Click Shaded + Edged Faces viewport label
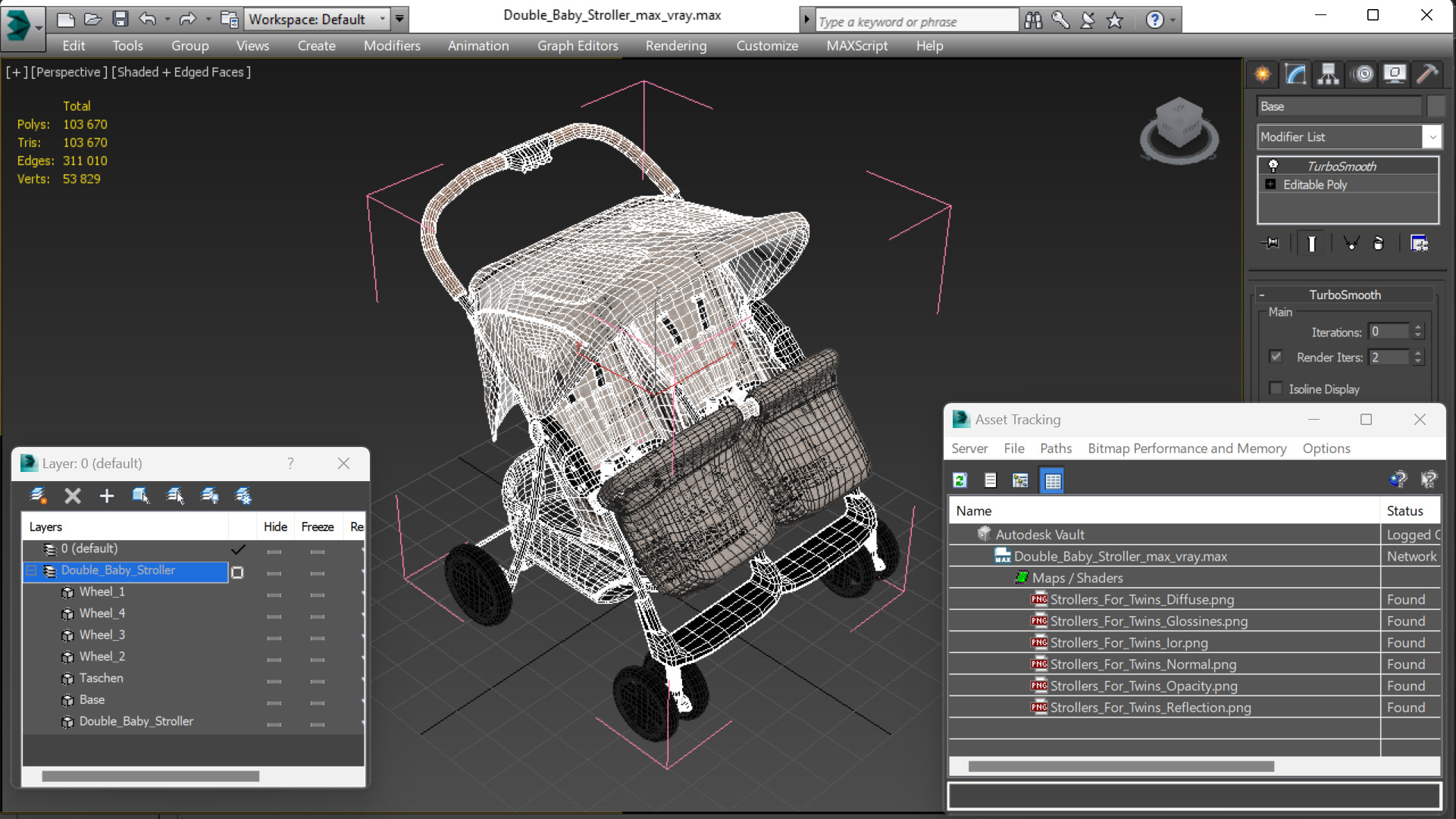The width and height of the screenshot is (1456, 819). (x=181, y=72)
